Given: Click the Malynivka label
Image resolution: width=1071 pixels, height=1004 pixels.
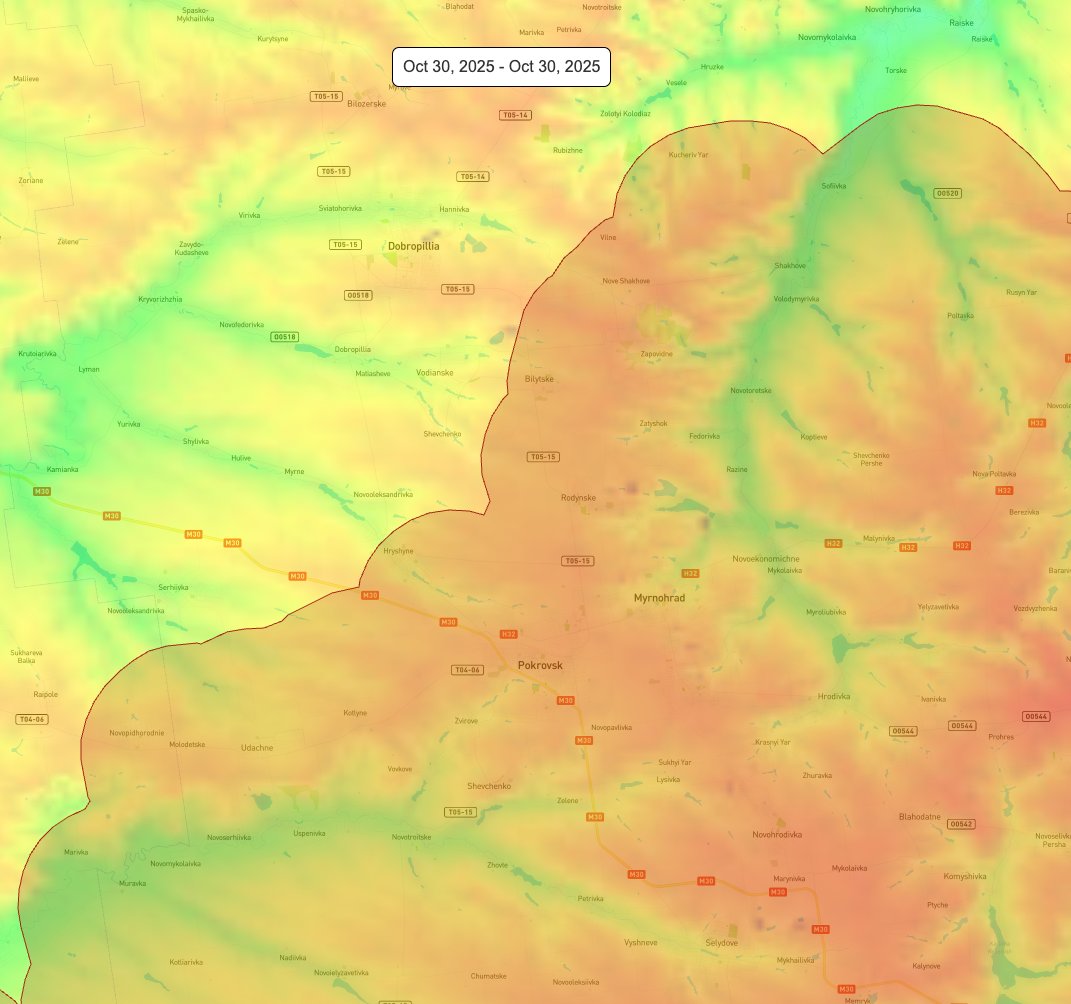Looking at the screenshot, I should 878,538.
